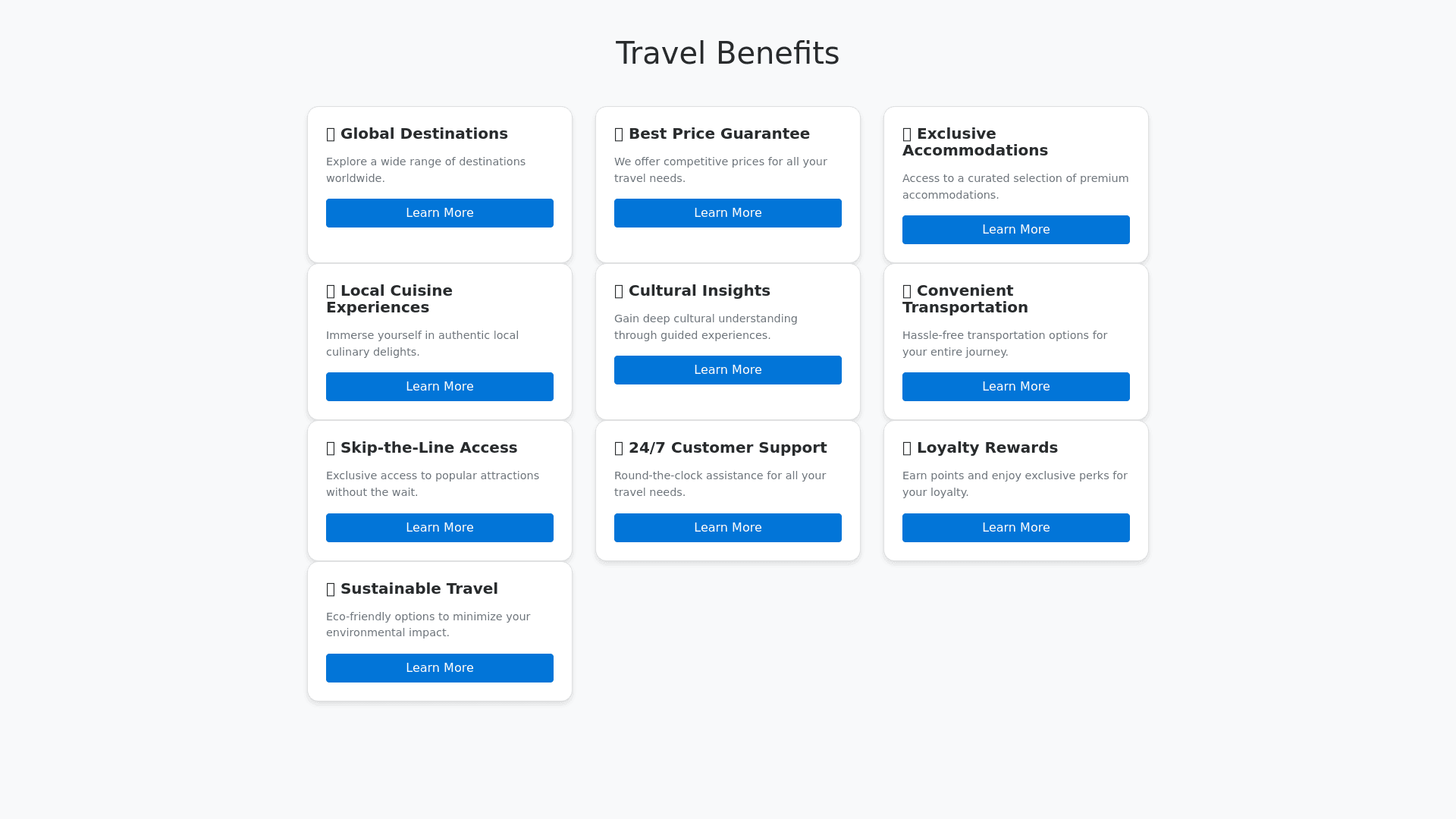Click the Convenient Transportation icon
This screenshot has height=819, width=1456.
click(907, 292)
